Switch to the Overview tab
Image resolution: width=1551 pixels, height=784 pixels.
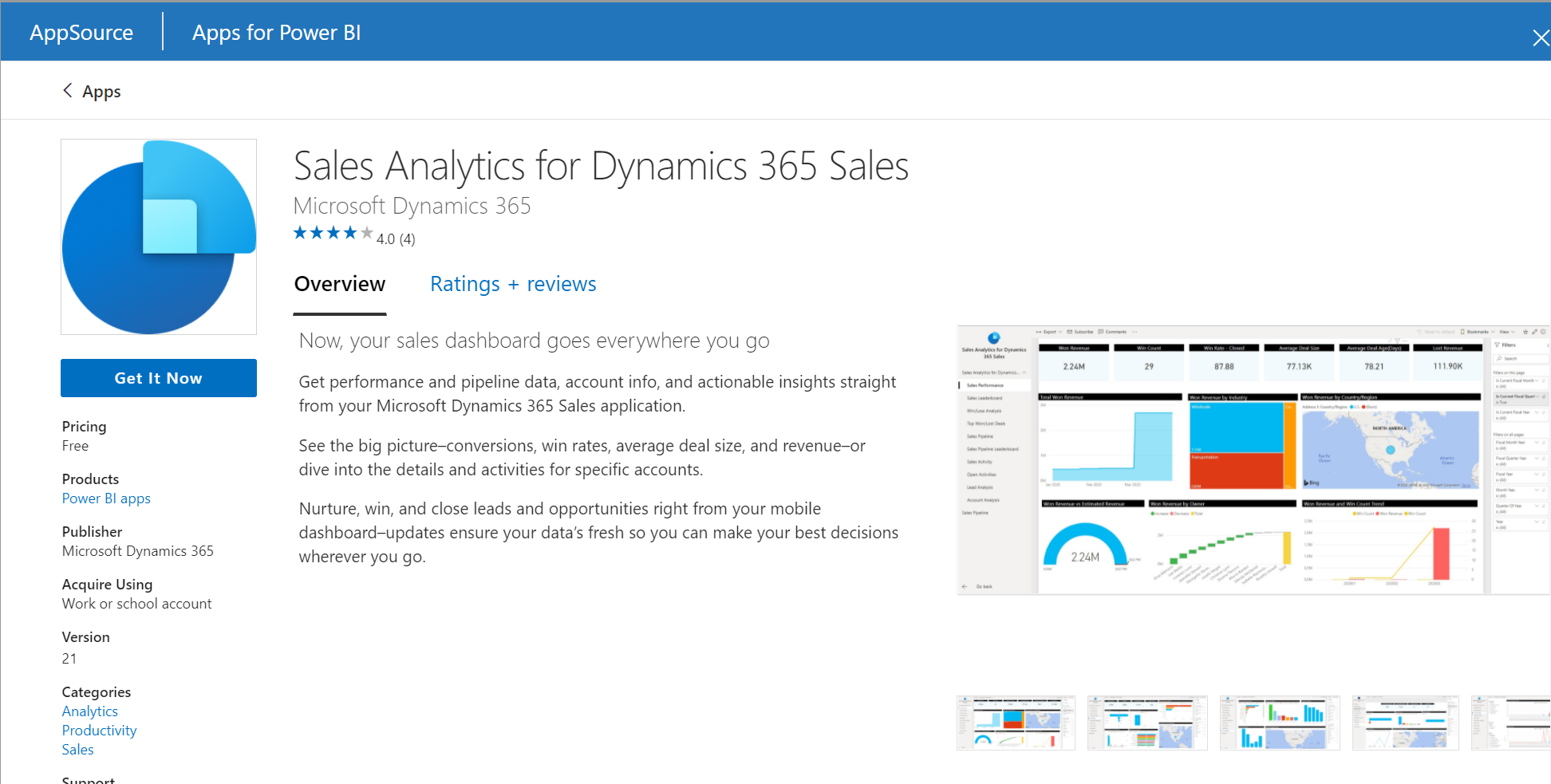click(340, 285)
